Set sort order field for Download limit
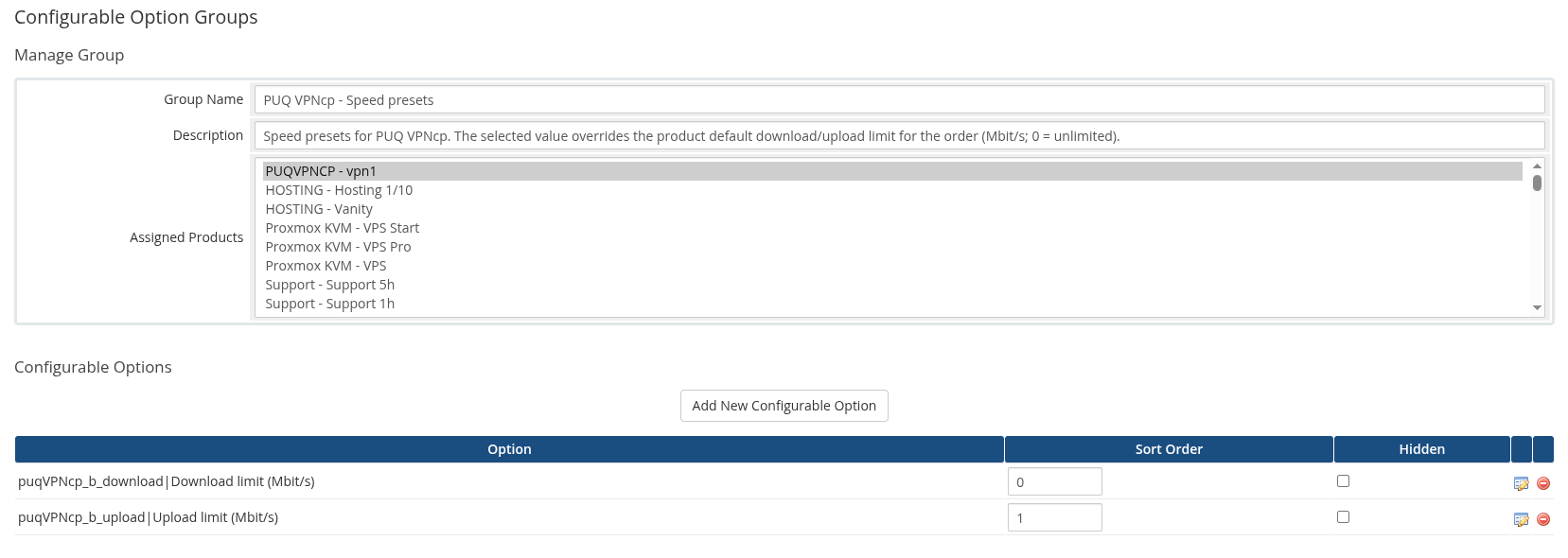 (x=1054, y=481)
